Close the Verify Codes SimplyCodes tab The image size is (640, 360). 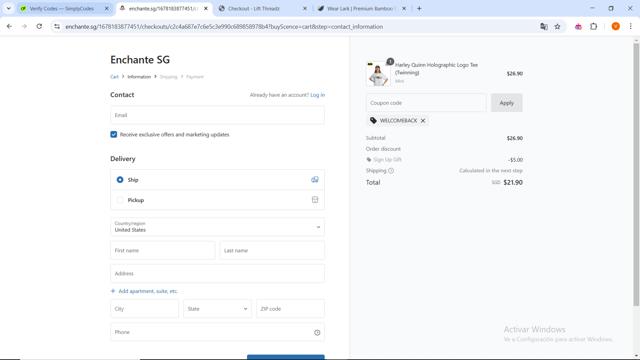tap(107, 8)
